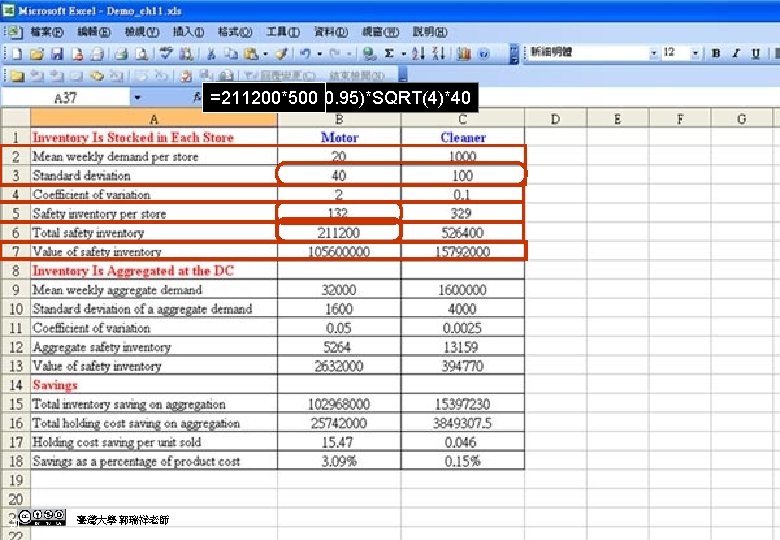
Task: Click the Cut scissors icon
Action: pos(211,54)
